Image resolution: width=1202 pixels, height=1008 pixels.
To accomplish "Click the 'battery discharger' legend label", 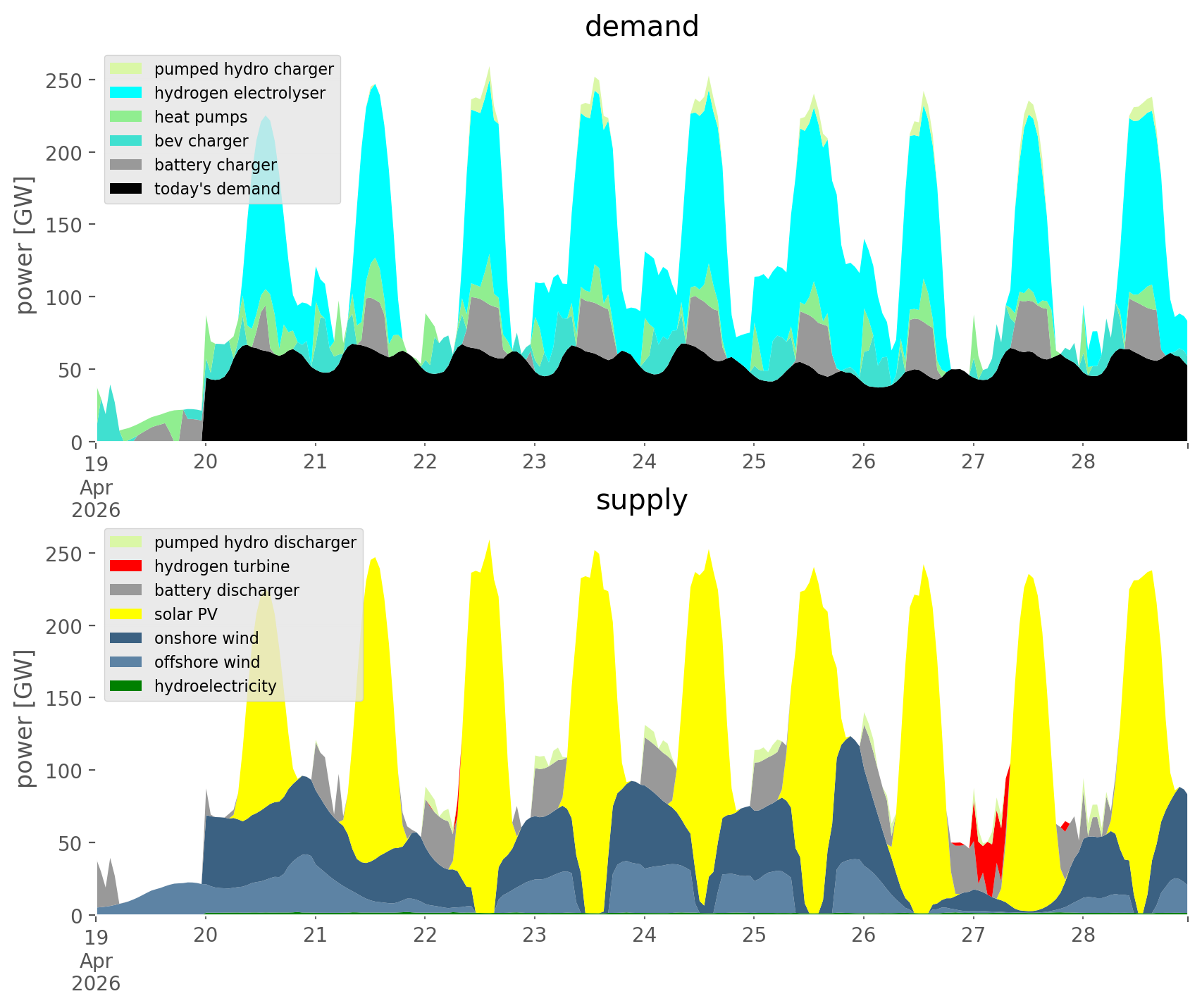I will (x=227, y=590).
